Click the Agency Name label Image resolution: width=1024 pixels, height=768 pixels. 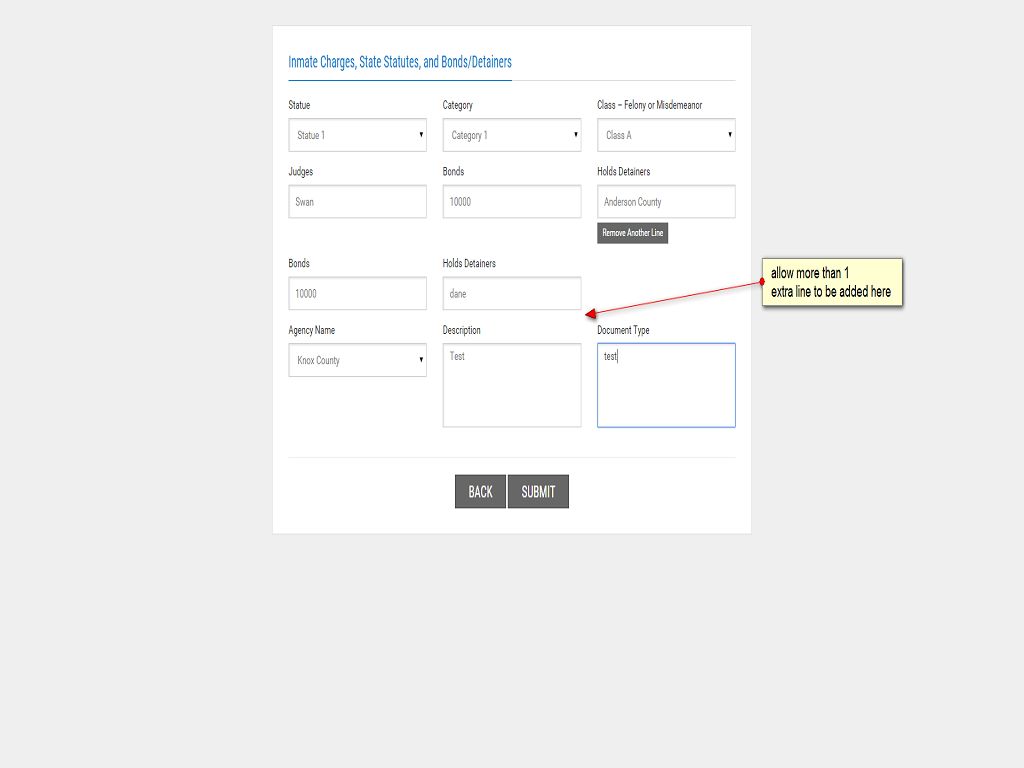[312, 330]
